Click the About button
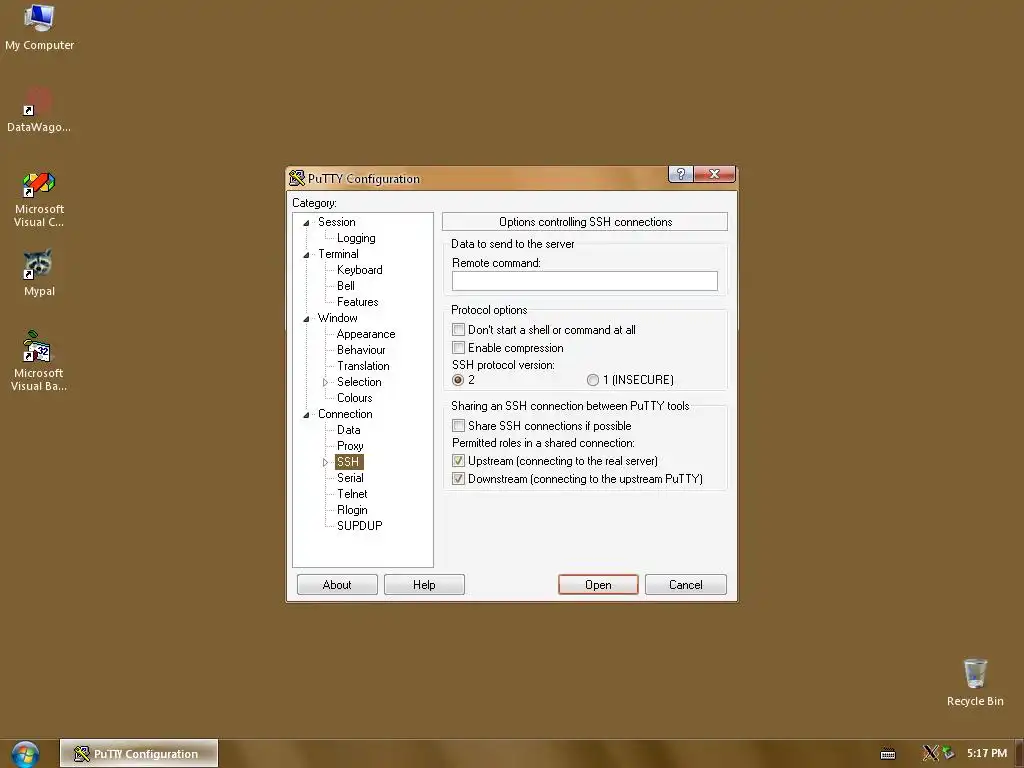1024x768 pixels. click(x=337, y=584)
